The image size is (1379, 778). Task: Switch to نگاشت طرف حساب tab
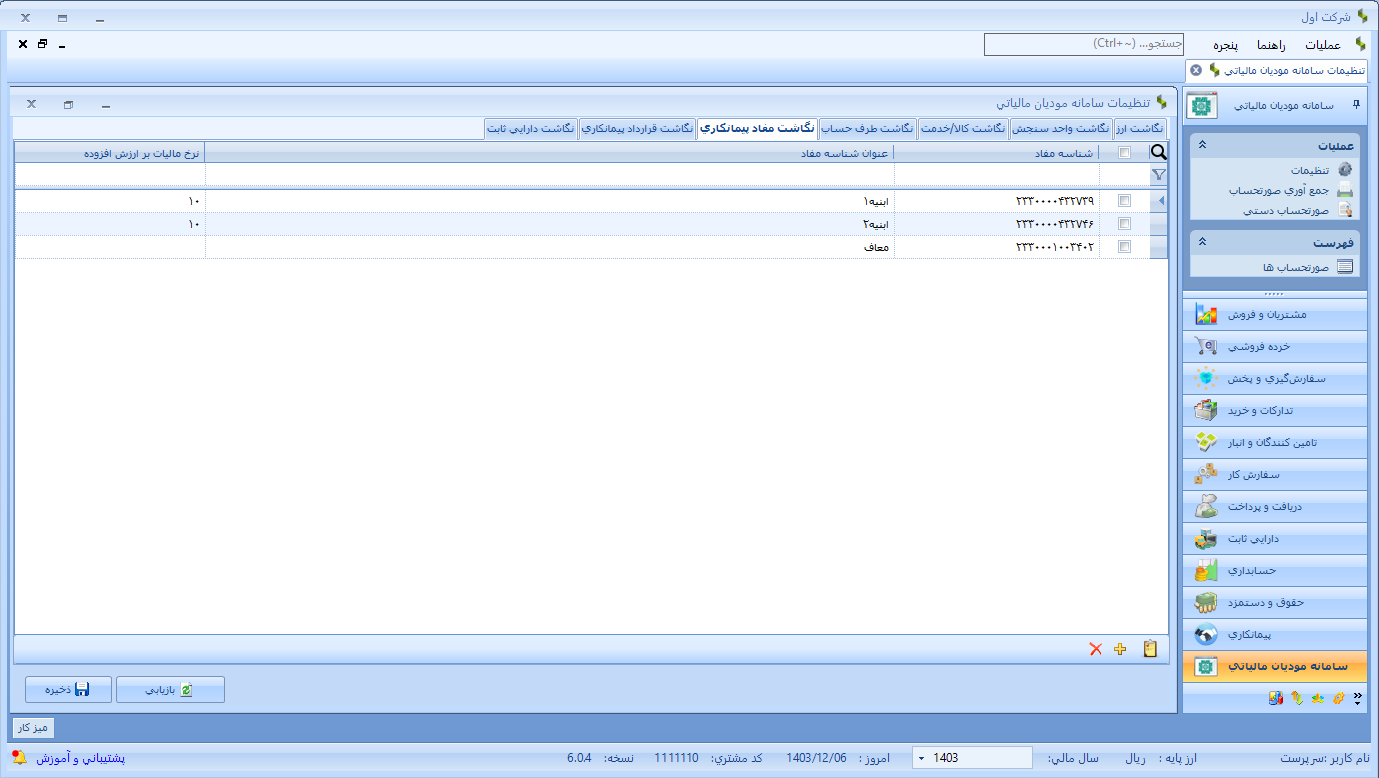click(867, 128)
